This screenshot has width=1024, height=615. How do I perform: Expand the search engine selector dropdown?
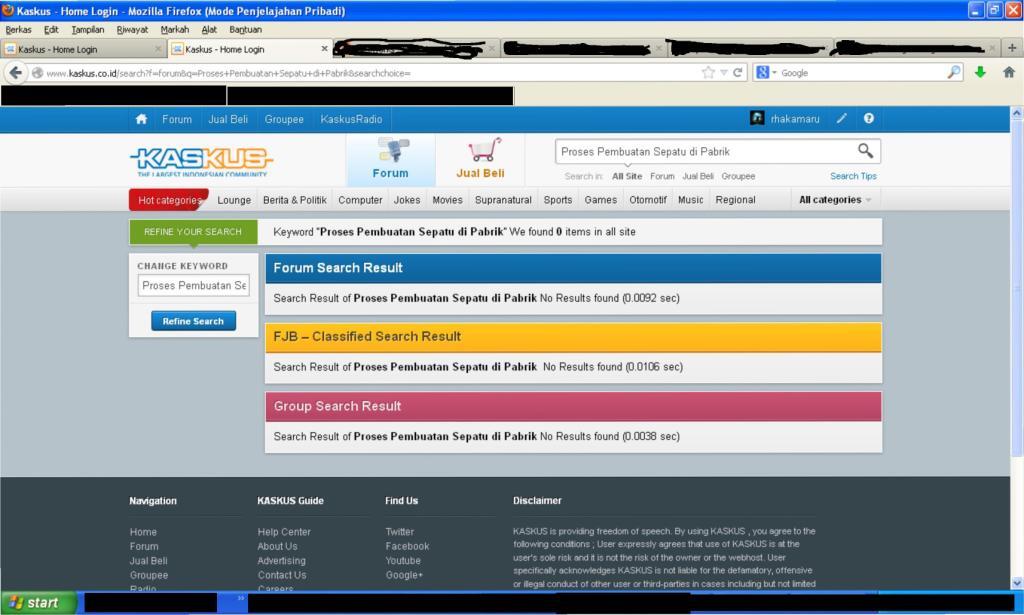[x=774, y=72]
